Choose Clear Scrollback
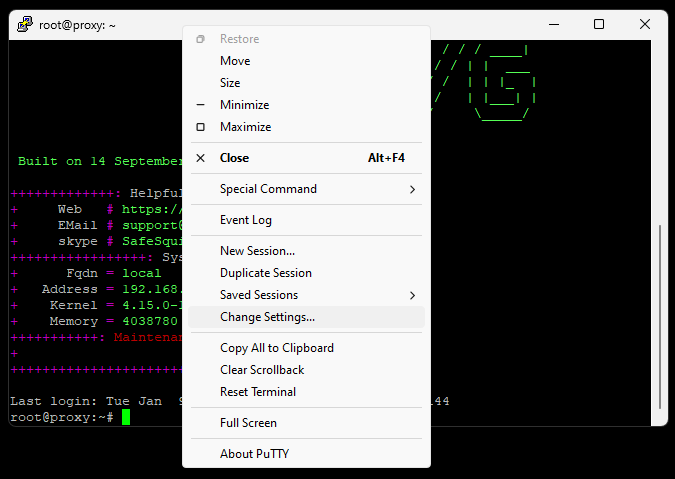Screen dimensions: 675x479 (306, 370)
